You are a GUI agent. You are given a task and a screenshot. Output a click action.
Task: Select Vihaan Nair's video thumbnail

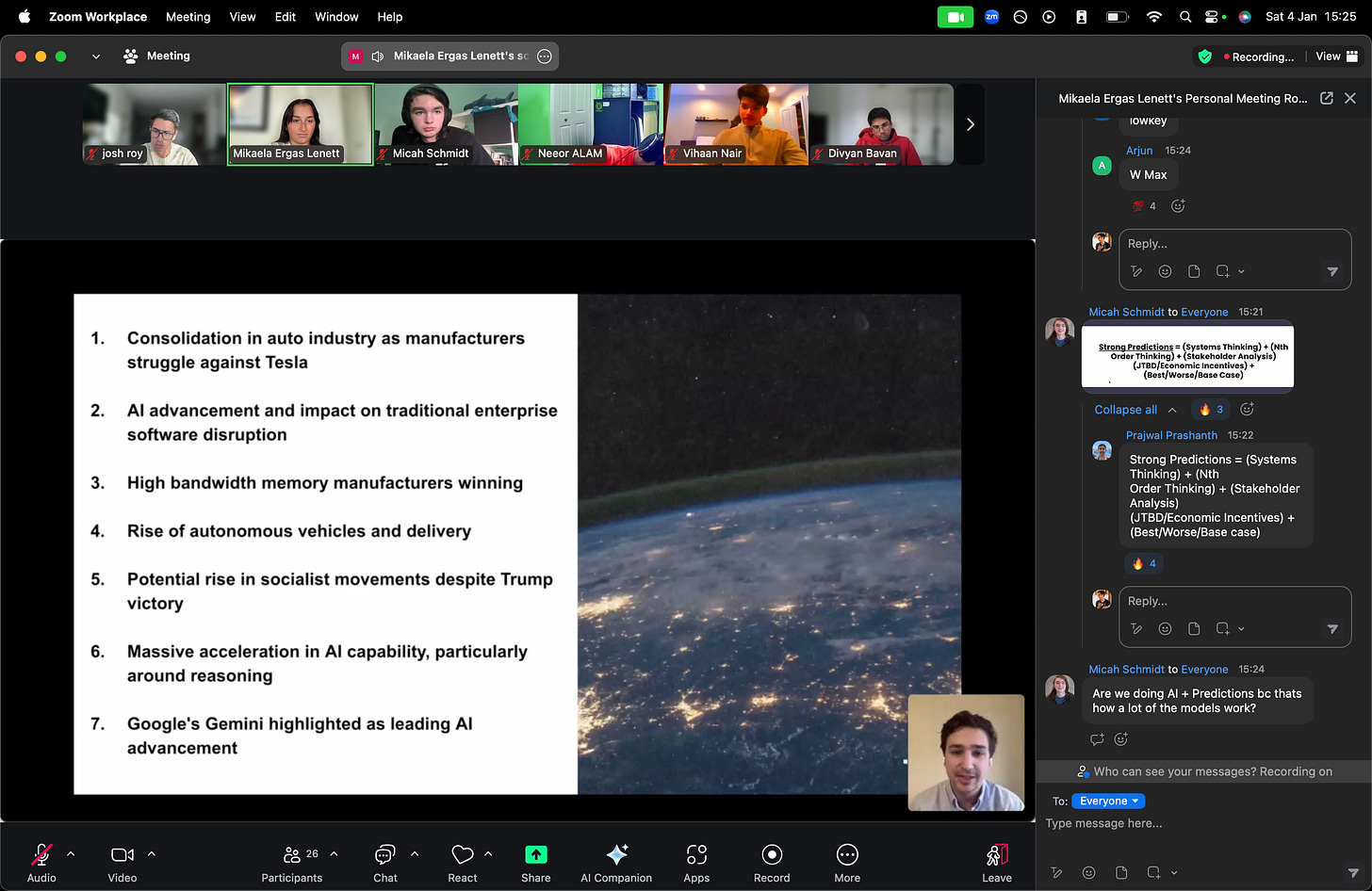tap(736, 124)
